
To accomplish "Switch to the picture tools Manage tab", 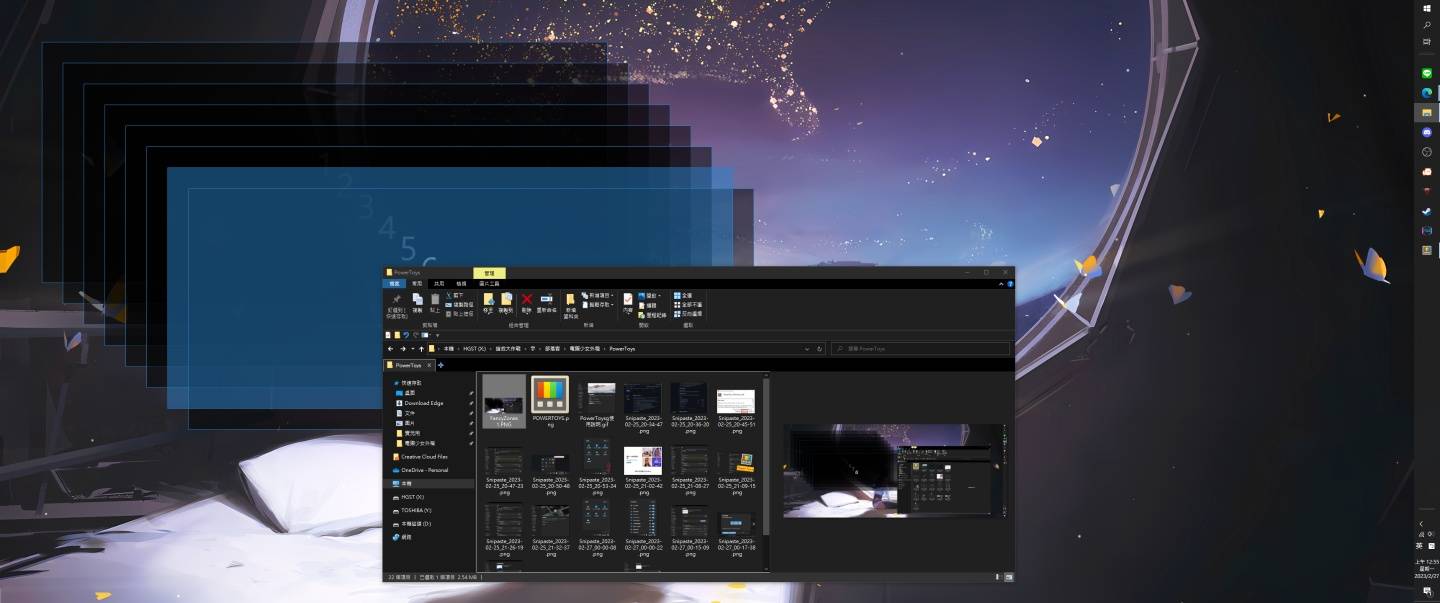I will (489, 273).
